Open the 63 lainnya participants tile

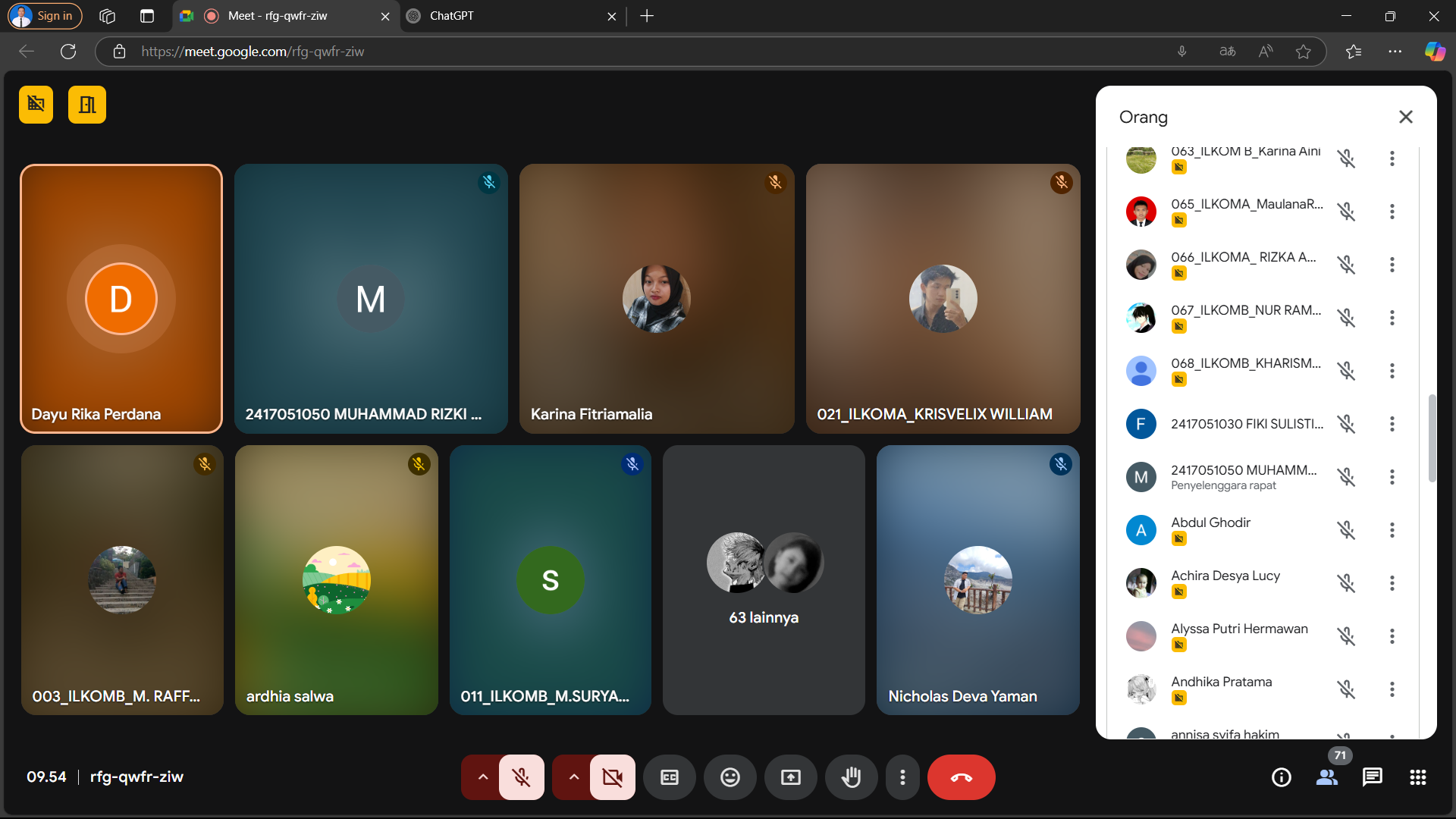click(x=764, y=580)
